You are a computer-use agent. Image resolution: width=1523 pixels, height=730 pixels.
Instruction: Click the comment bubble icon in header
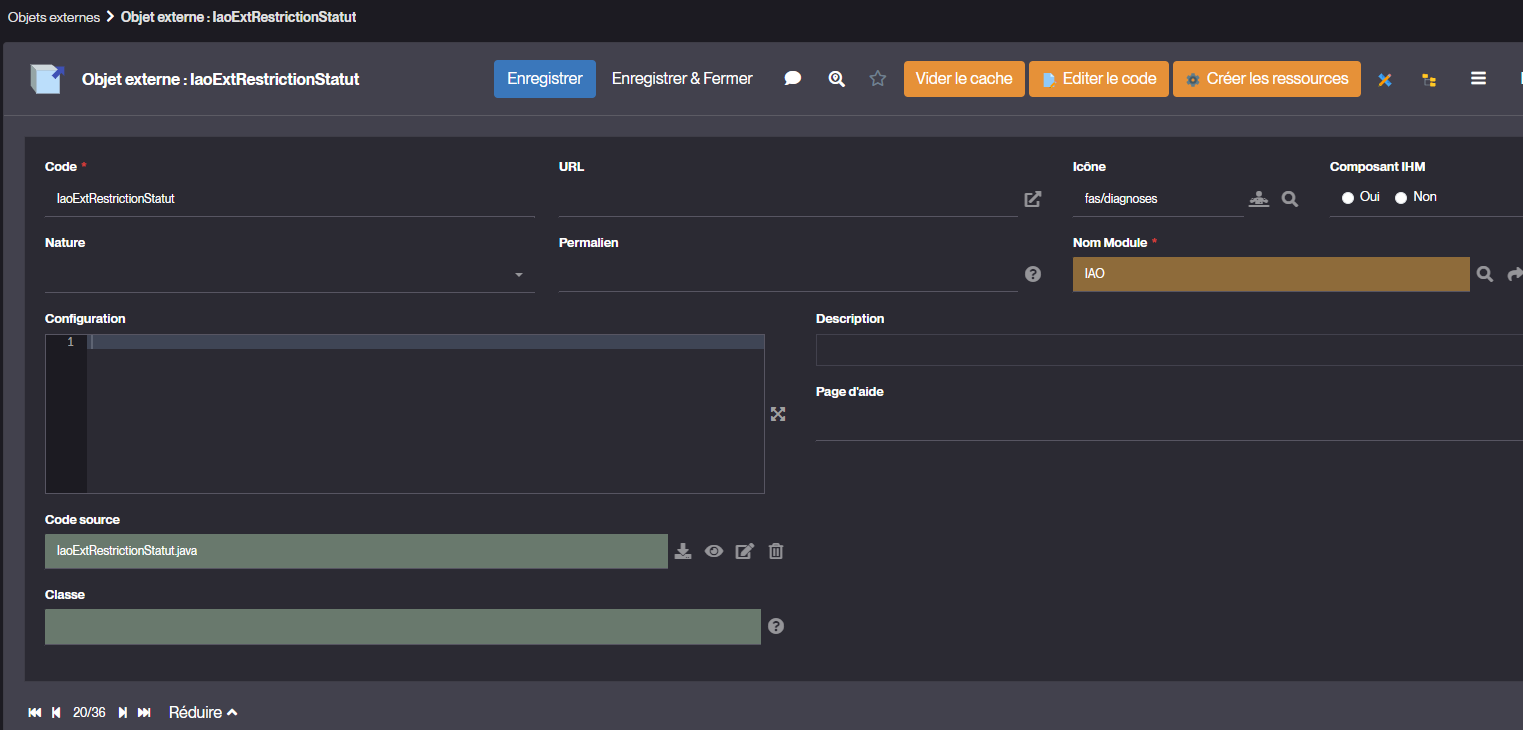pos(793,79)
